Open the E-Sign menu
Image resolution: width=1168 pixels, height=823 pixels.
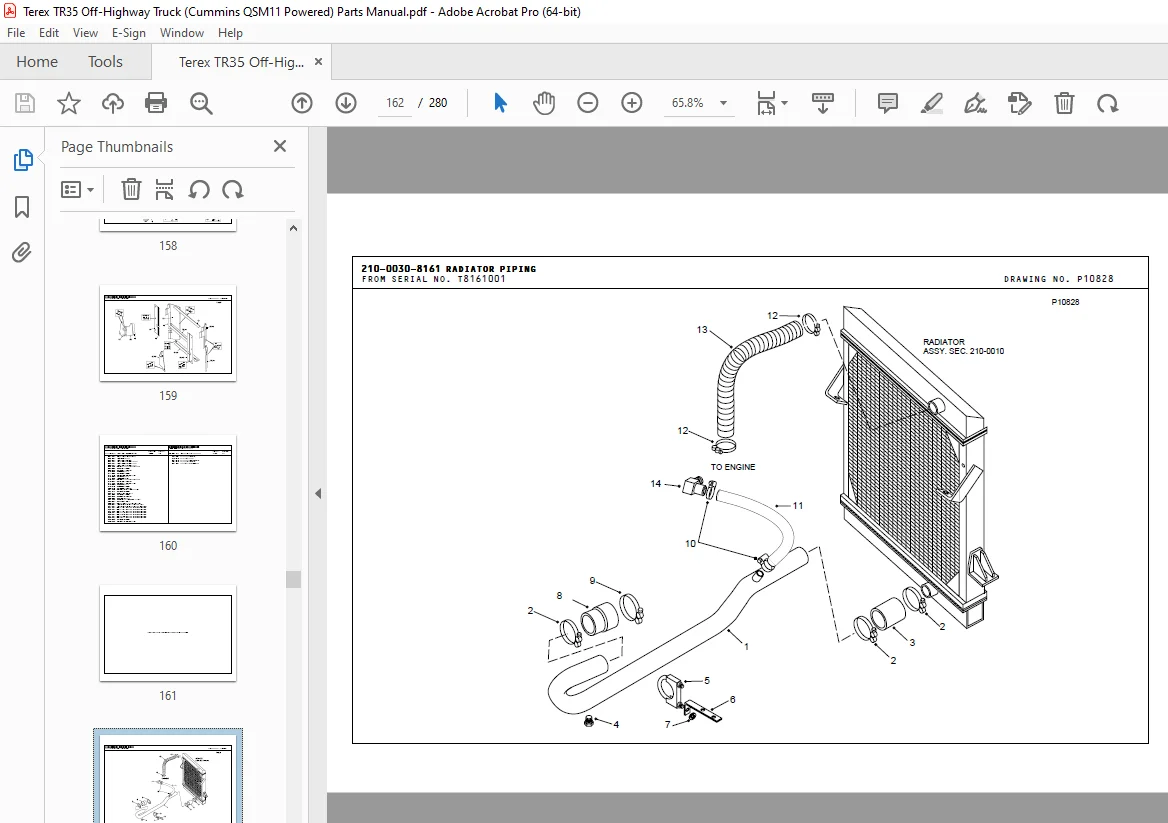point(129,33)
